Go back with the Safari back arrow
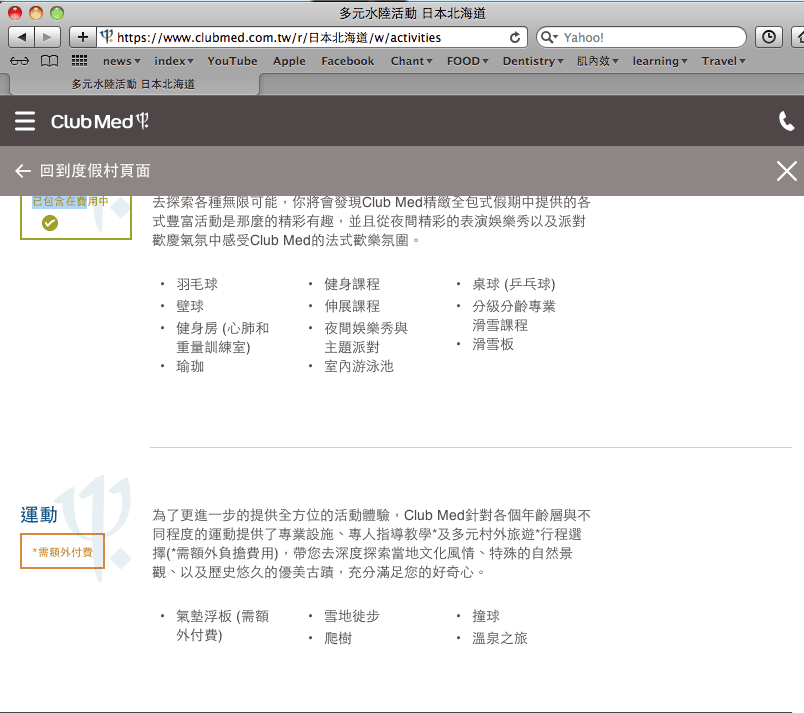The height and width of the screenshot is (713, 804). pyautogui.click(x=22, y=37)
